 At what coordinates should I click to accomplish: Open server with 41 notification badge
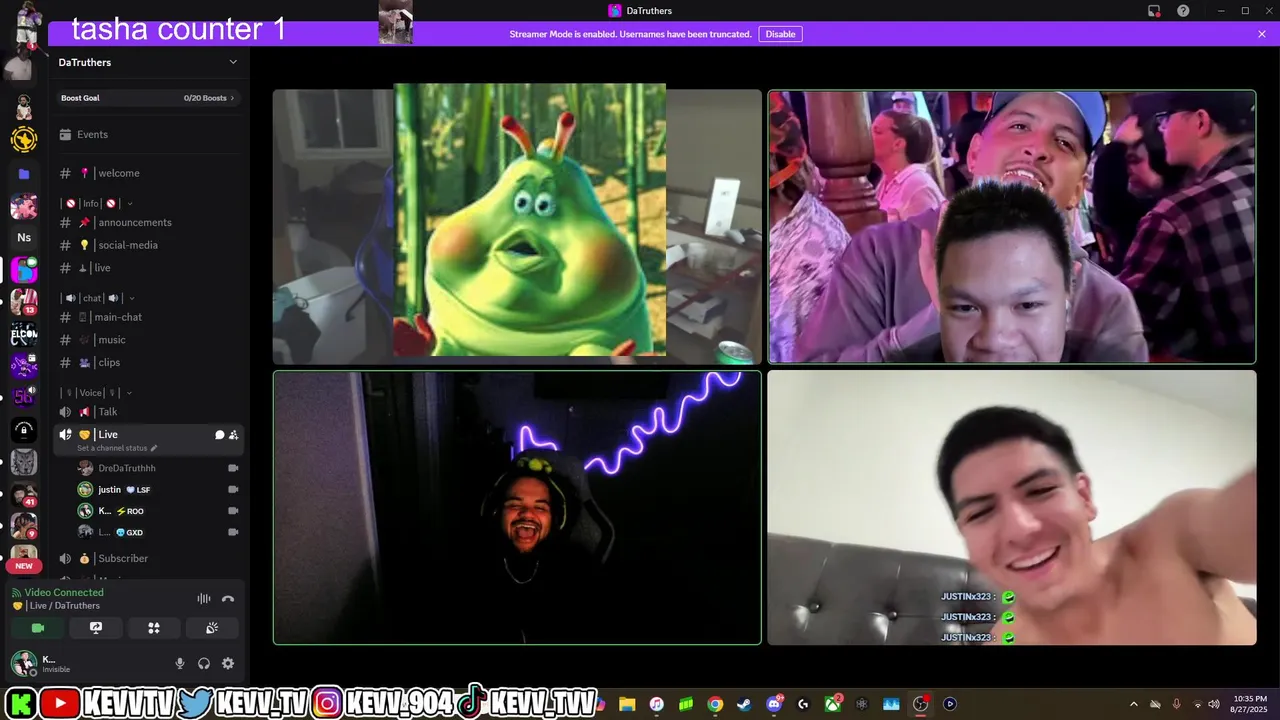click(24, 494)
